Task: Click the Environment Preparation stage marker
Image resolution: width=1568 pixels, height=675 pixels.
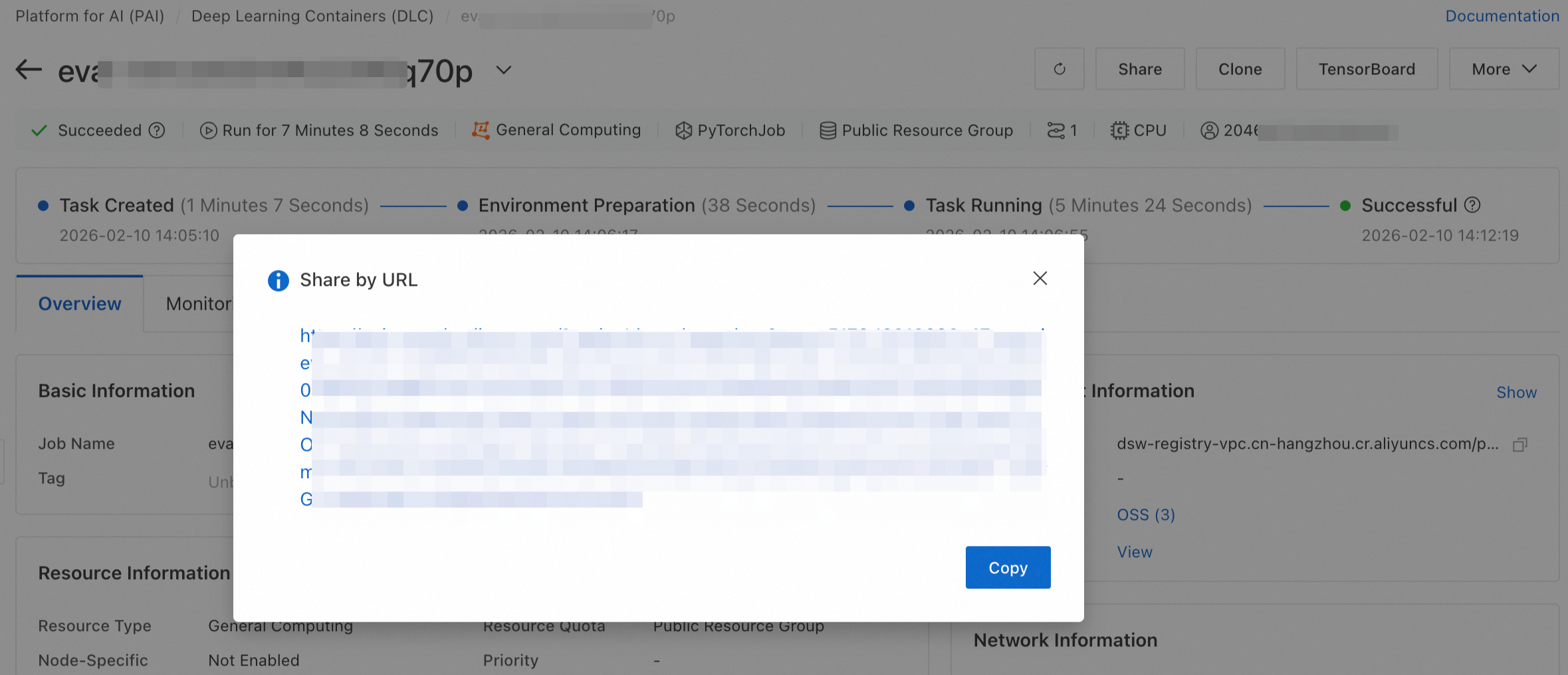Action: (x=463, y=205)
